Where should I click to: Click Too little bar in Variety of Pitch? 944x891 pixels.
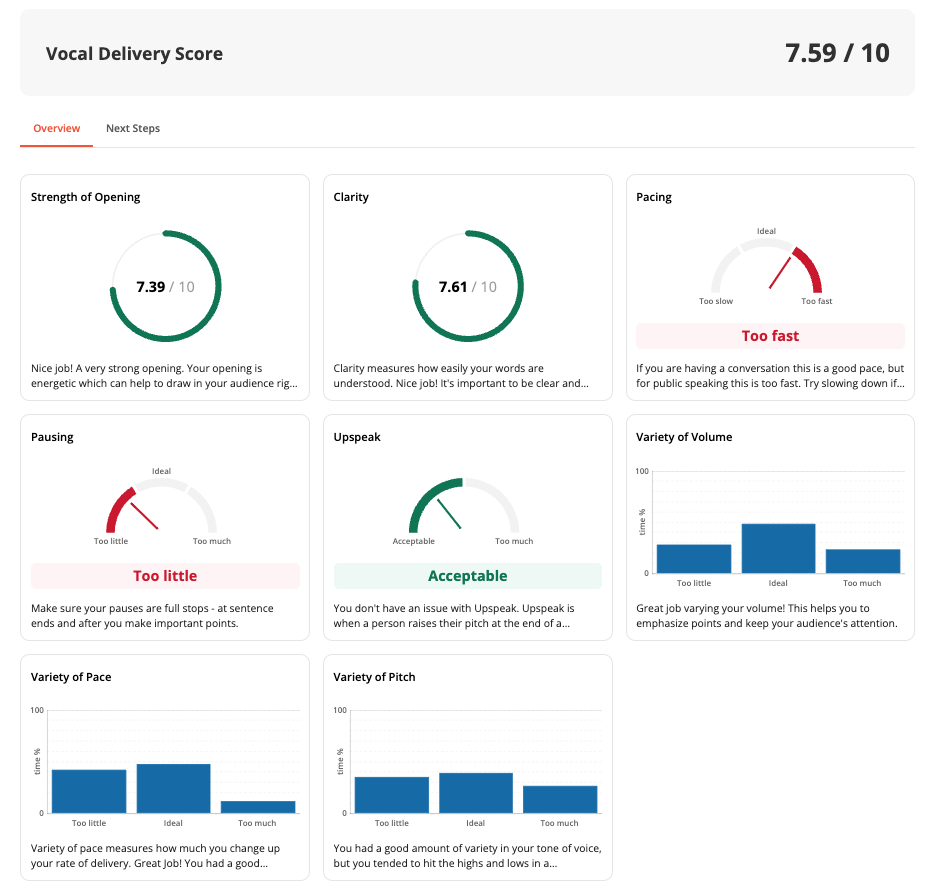point(391,794)
